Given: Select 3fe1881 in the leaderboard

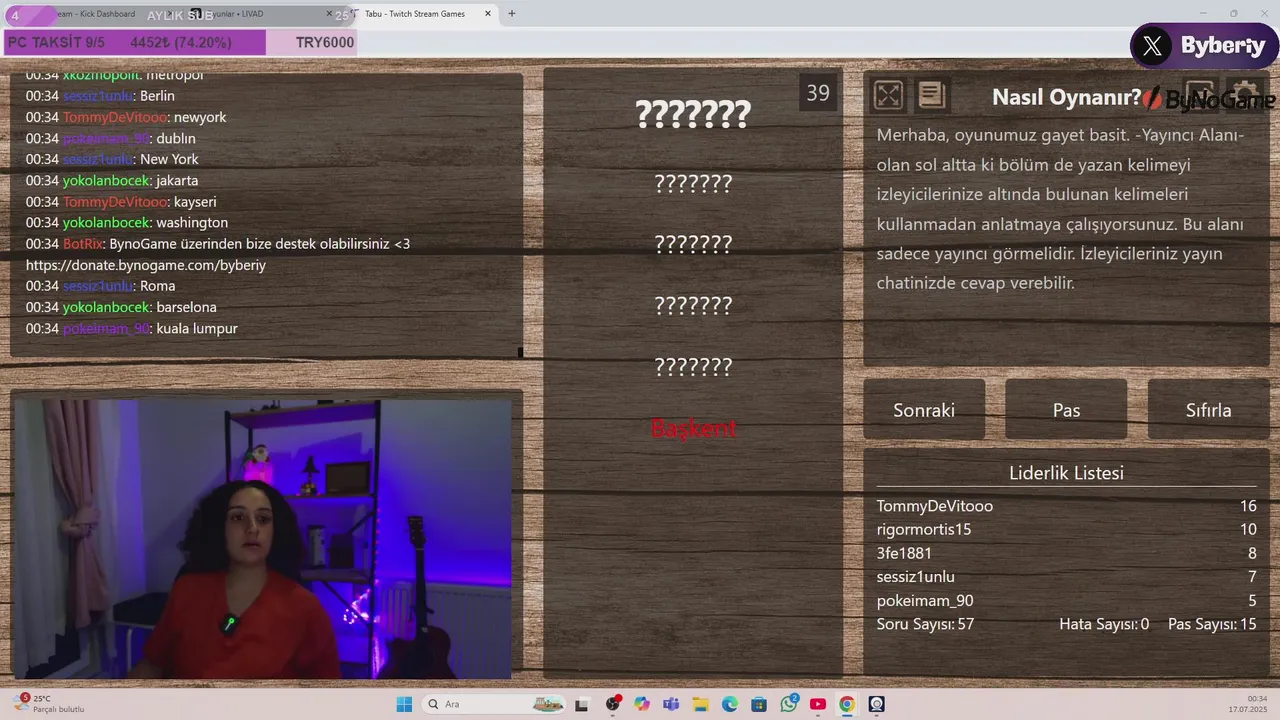Looking at the screenshot, I should [x=904, y=553].
